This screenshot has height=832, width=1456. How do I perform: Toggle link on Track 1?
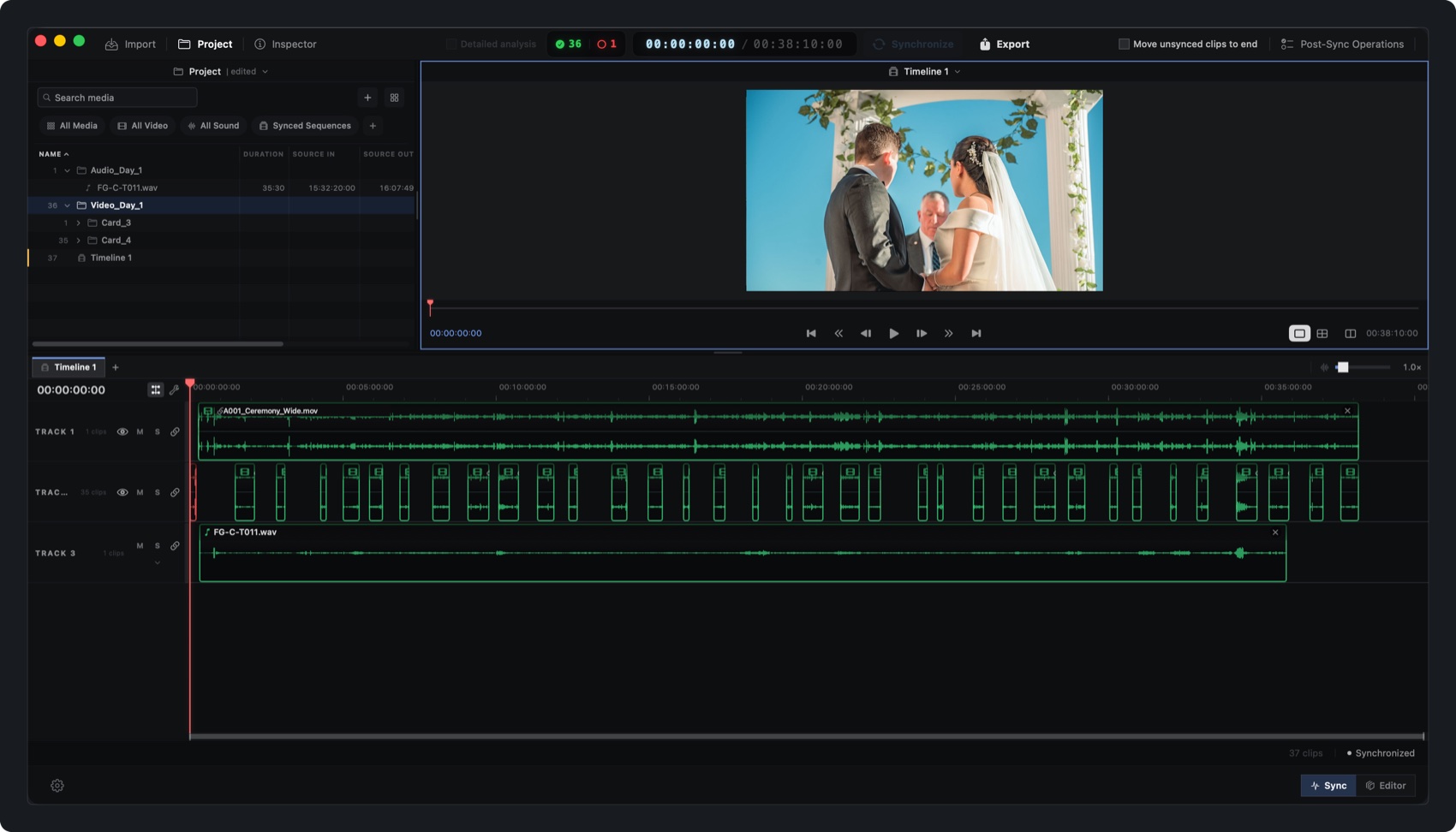175,432
